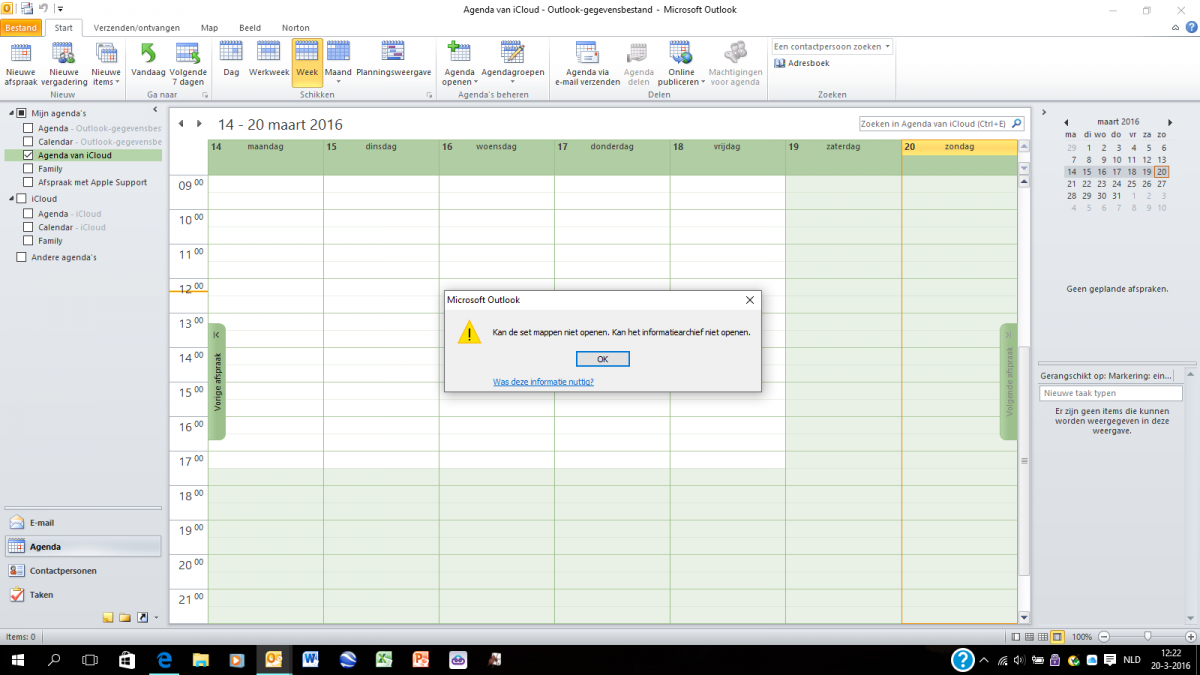Select the Agenda navigation button
The height and width of the screenshot is (675, 1200).
click(x=82, y=546)
